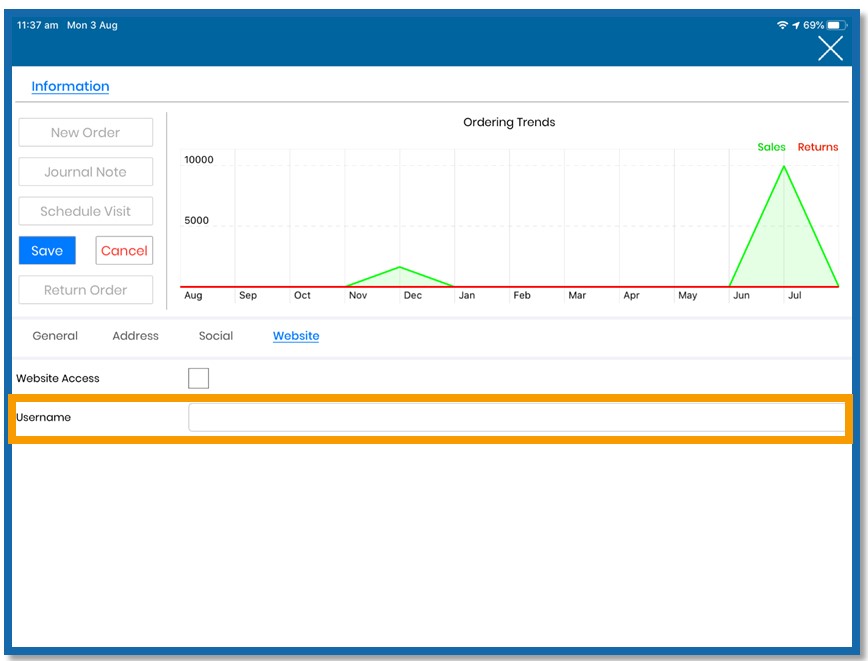Click the 69% battery percentage text
The width and height of the screenshot is (868, 661).
click(x=813, y=25)
